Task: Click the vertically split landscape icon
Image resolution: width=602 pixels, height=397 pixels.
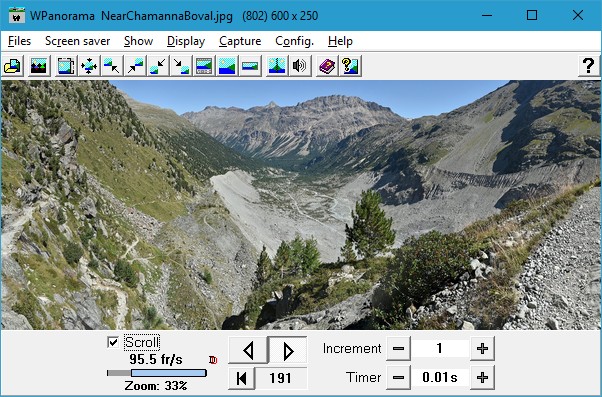Action: click(x=277, y=66)
